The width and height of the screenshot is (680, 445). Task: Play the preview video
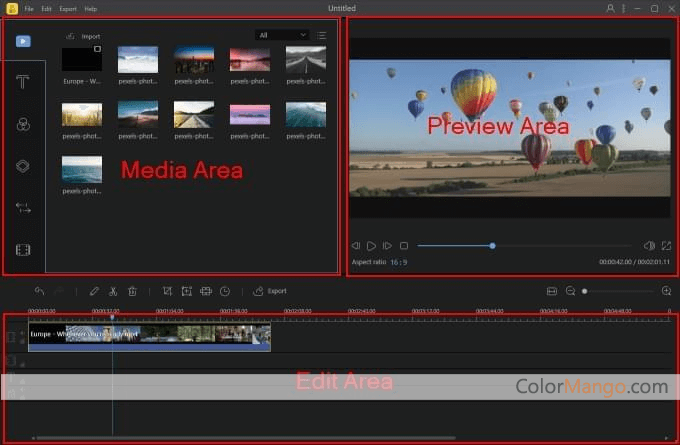click(x=371, y=246)
